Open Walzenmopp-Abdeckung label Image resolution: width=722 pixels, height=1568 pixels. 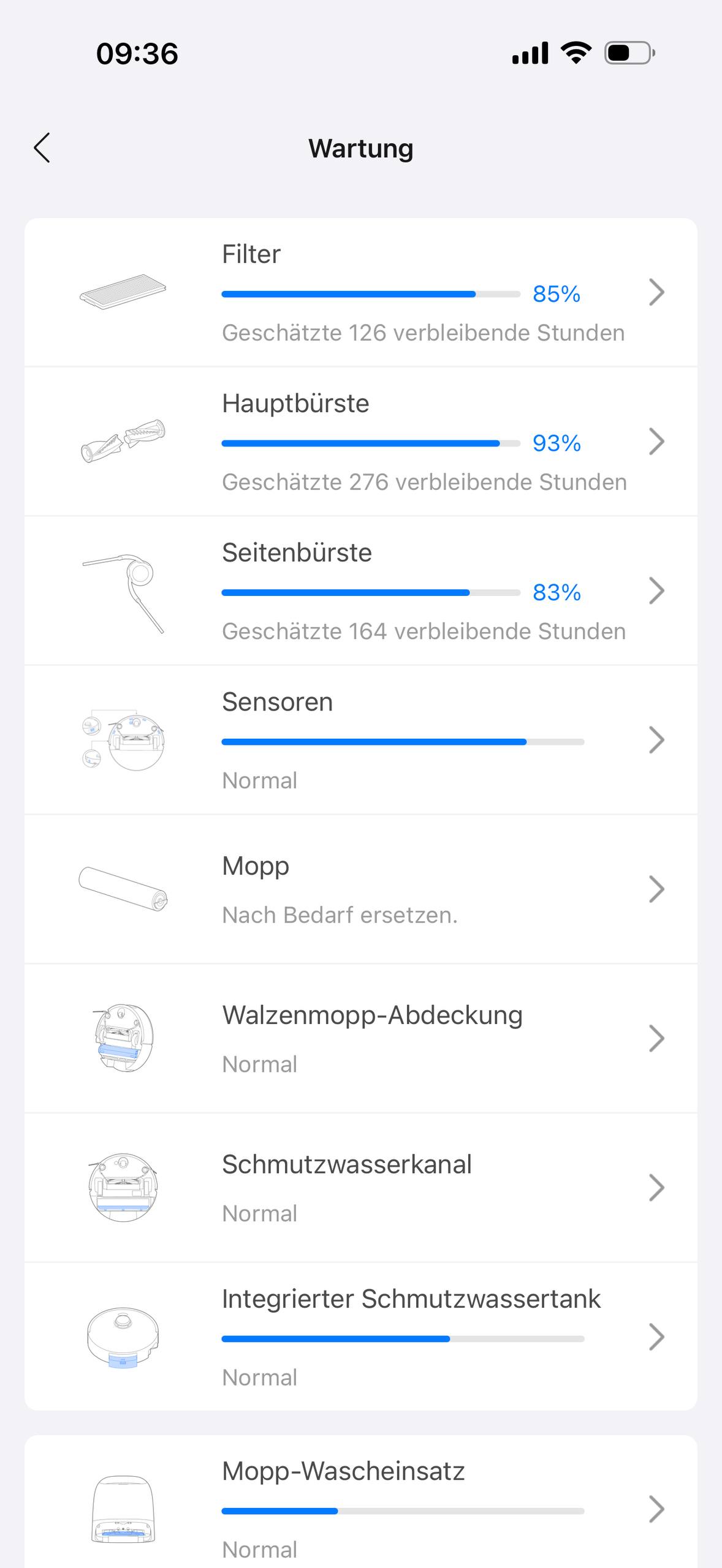[x=372, y=1016]
